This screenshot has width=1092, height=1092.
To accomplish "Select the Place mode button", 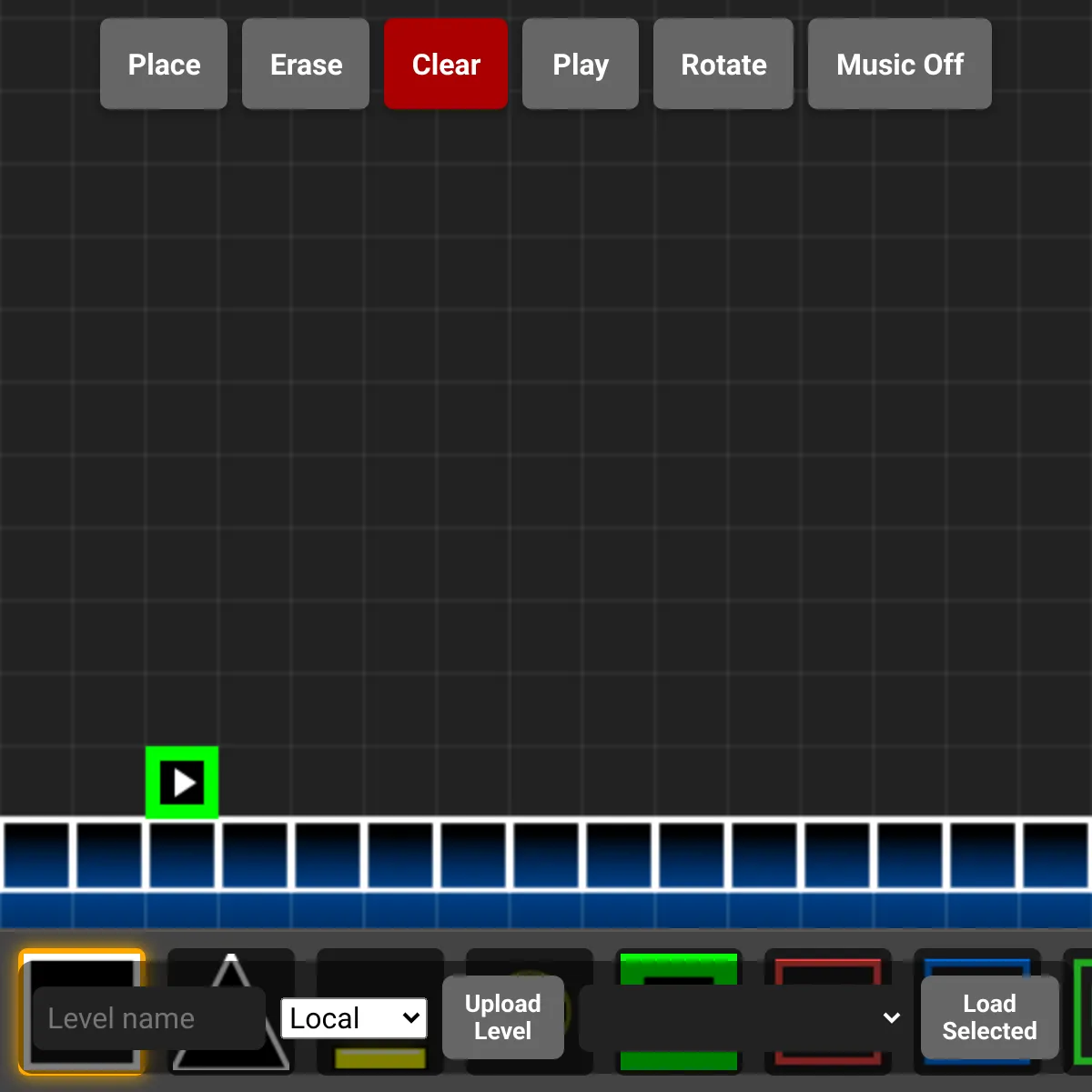I will (164, 64).
